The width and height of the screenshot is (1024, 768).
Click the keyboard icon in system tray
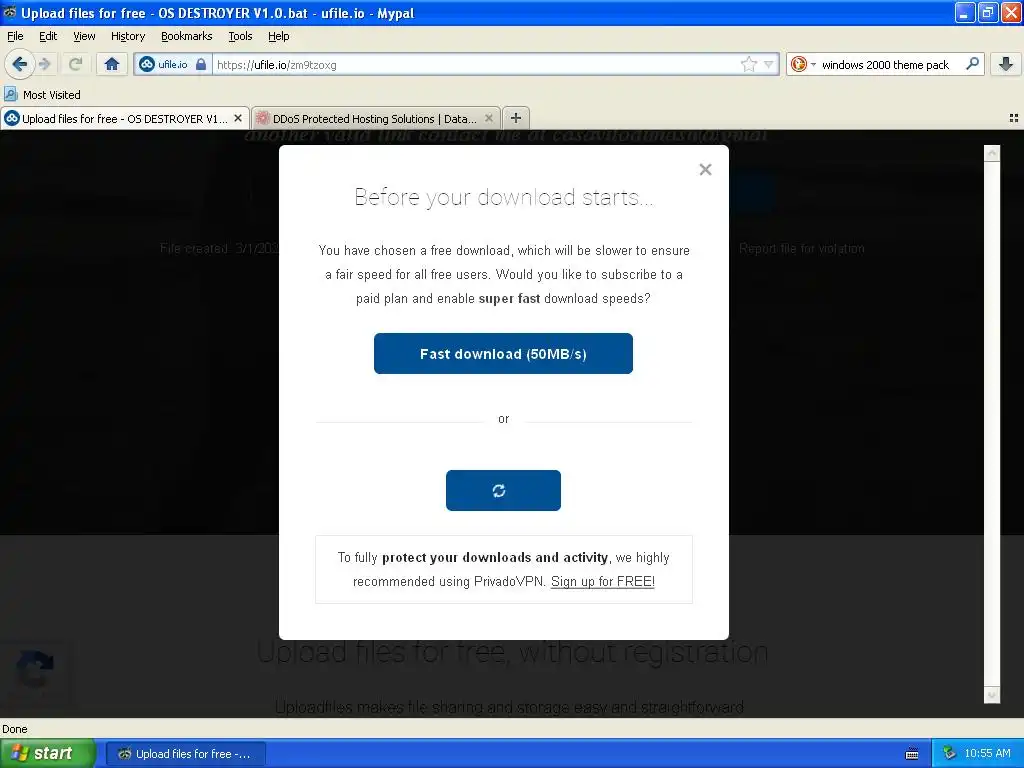(x=912, y=754)
